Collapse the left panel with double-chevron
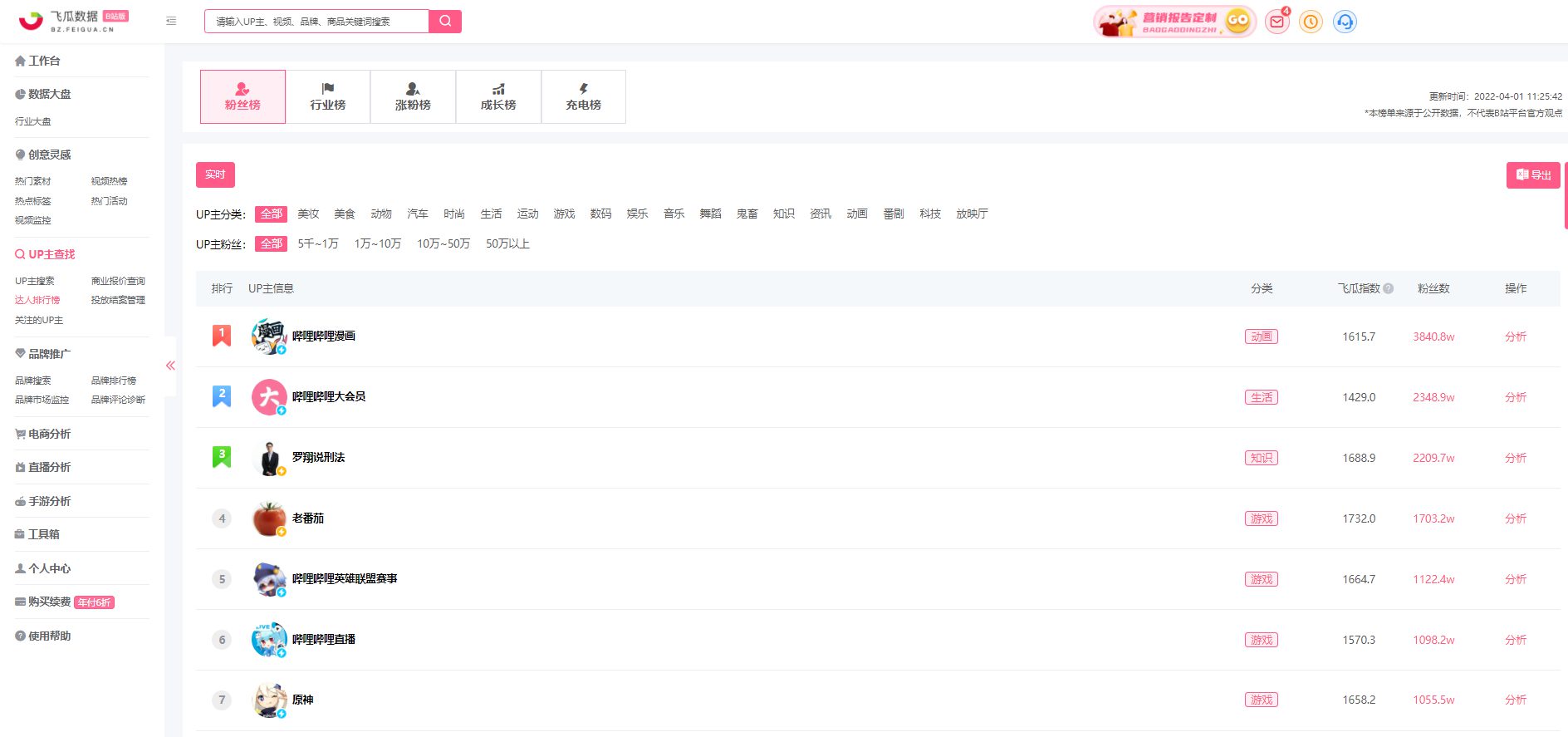This screenshot has width=1568, height=737. click(x=170, y=366)
